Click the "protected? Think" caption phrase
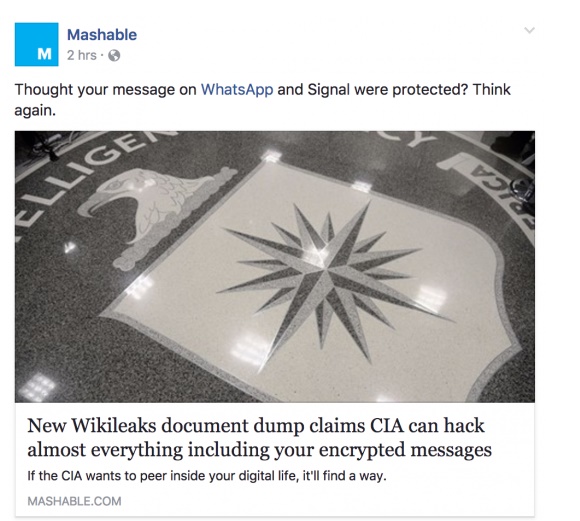Viewport: 580px width, 521px height. click(x=451, y=90)
